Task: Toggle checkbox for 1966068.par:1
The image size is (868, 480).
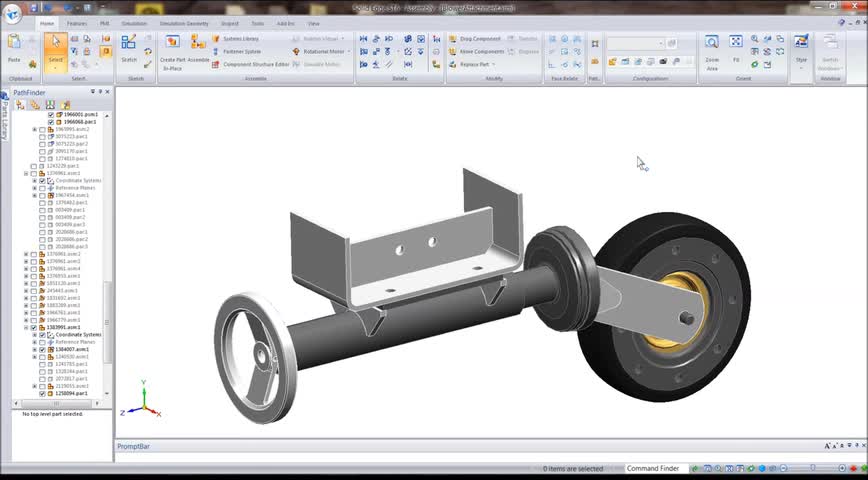Action: pyautogui.click(x=51, y=122)
